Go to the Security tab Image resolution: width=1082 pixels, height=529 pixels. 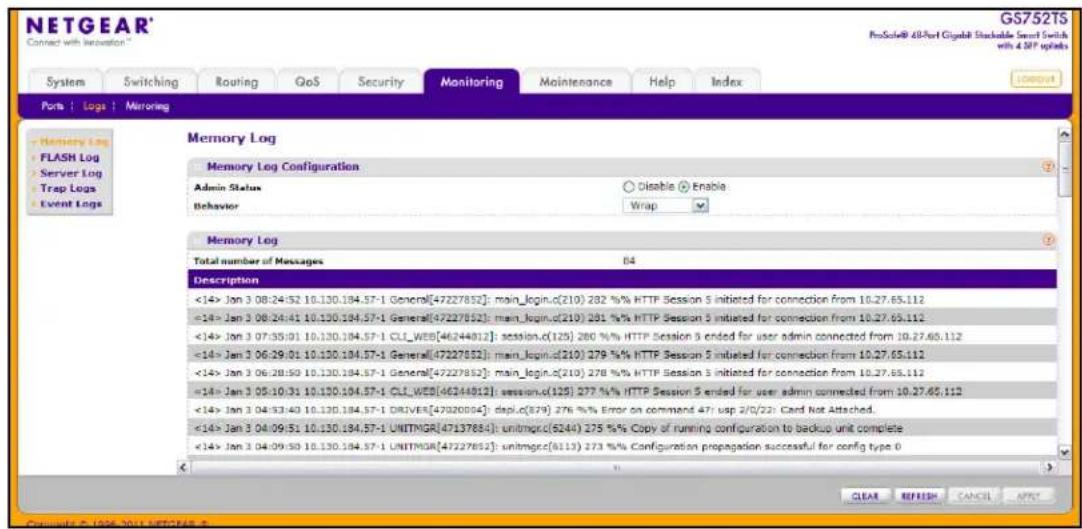(x=380, y=82)
